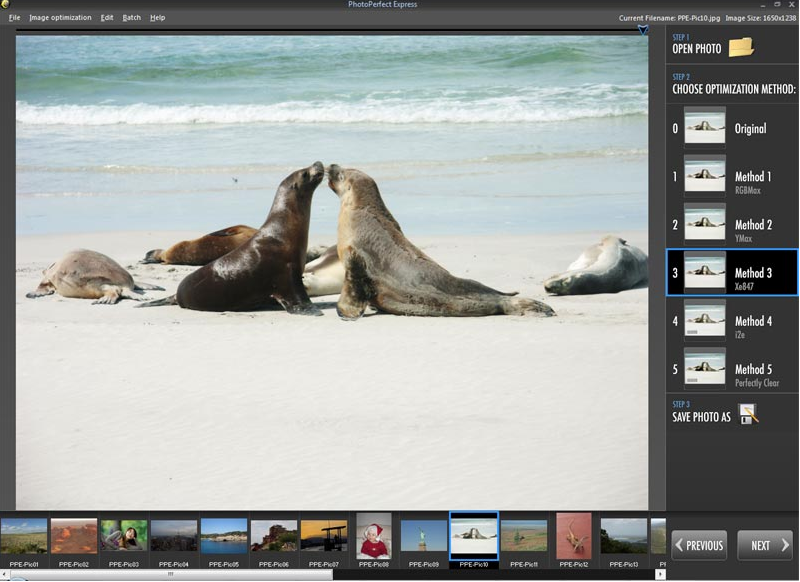Click the thumbnail strip scrollbar right arrow
Viewport: 800px width, 582px height.
[660, 575]
